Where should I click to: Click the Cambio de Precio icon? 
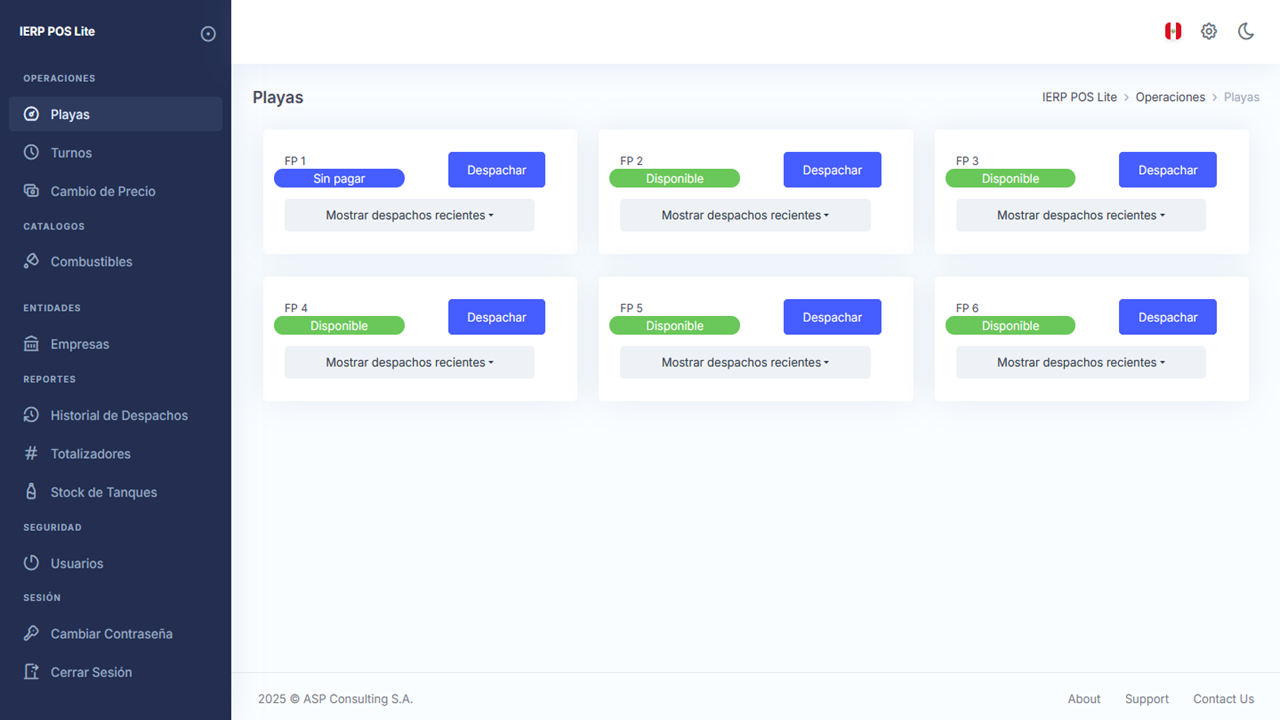[x=31, y=191]
